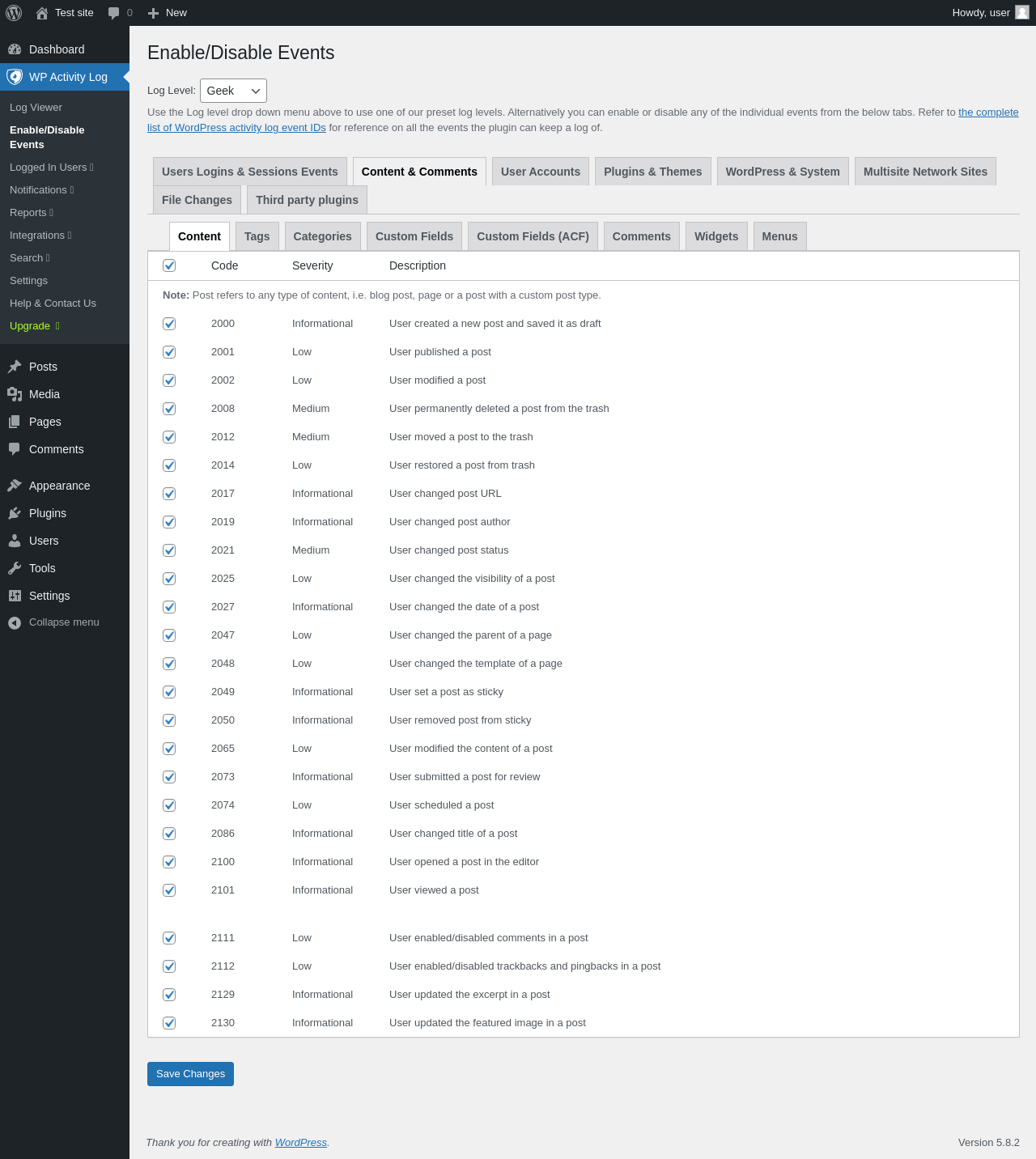Click the Save Changes button

190,1074
